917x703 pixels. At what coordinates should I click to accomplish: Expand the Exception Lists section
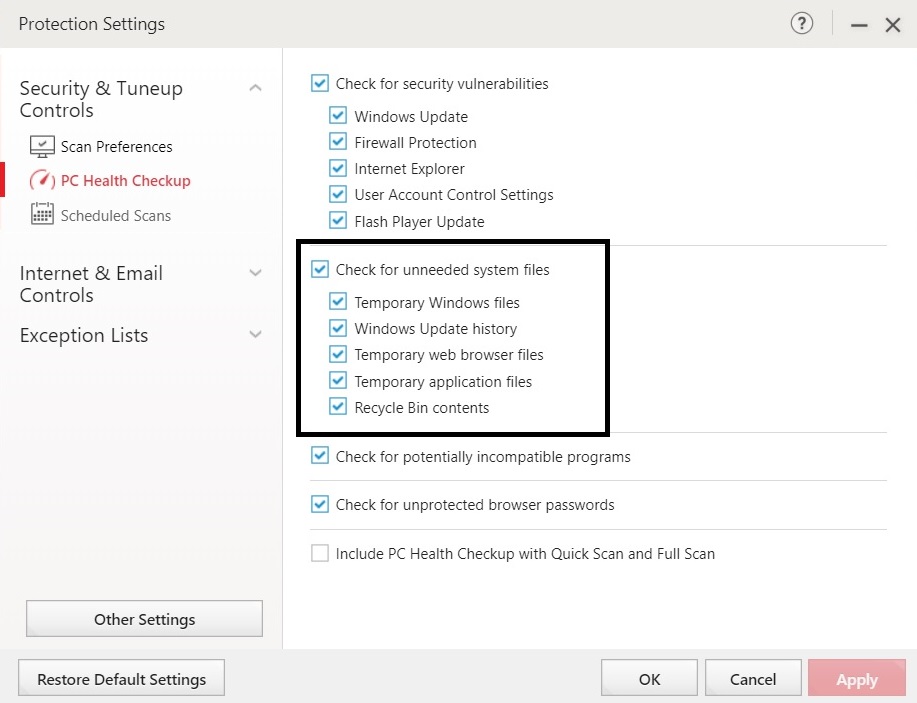point(255,335)
